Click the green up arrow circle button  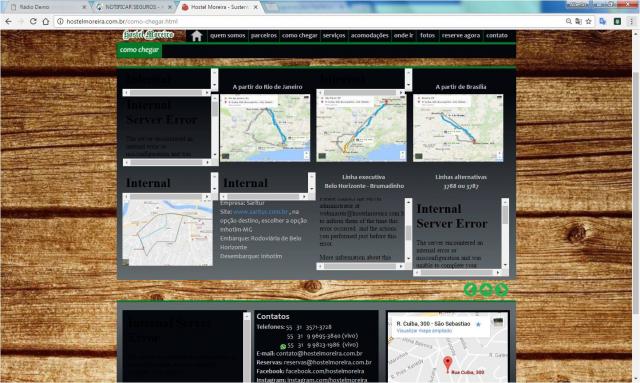point(486,289)
